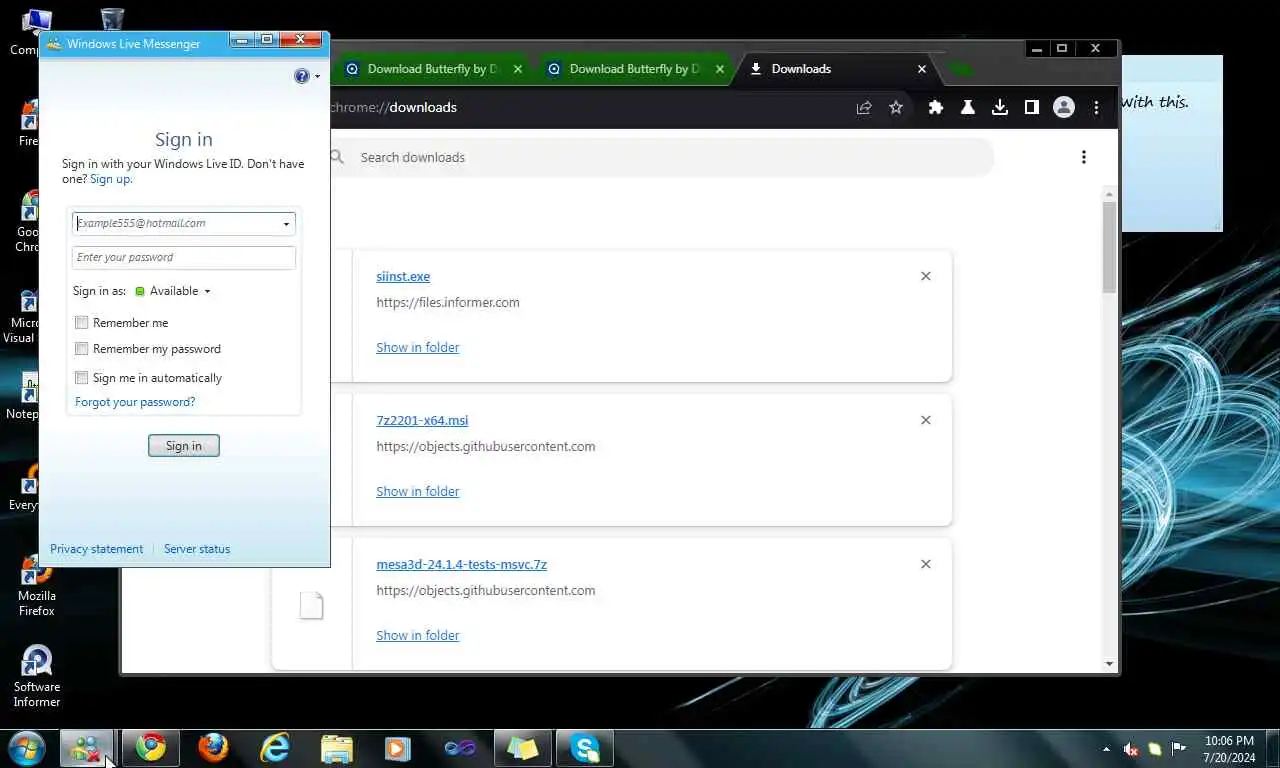
Task: Open Chrome's downloads tray icon
Action: [1000, 107]
